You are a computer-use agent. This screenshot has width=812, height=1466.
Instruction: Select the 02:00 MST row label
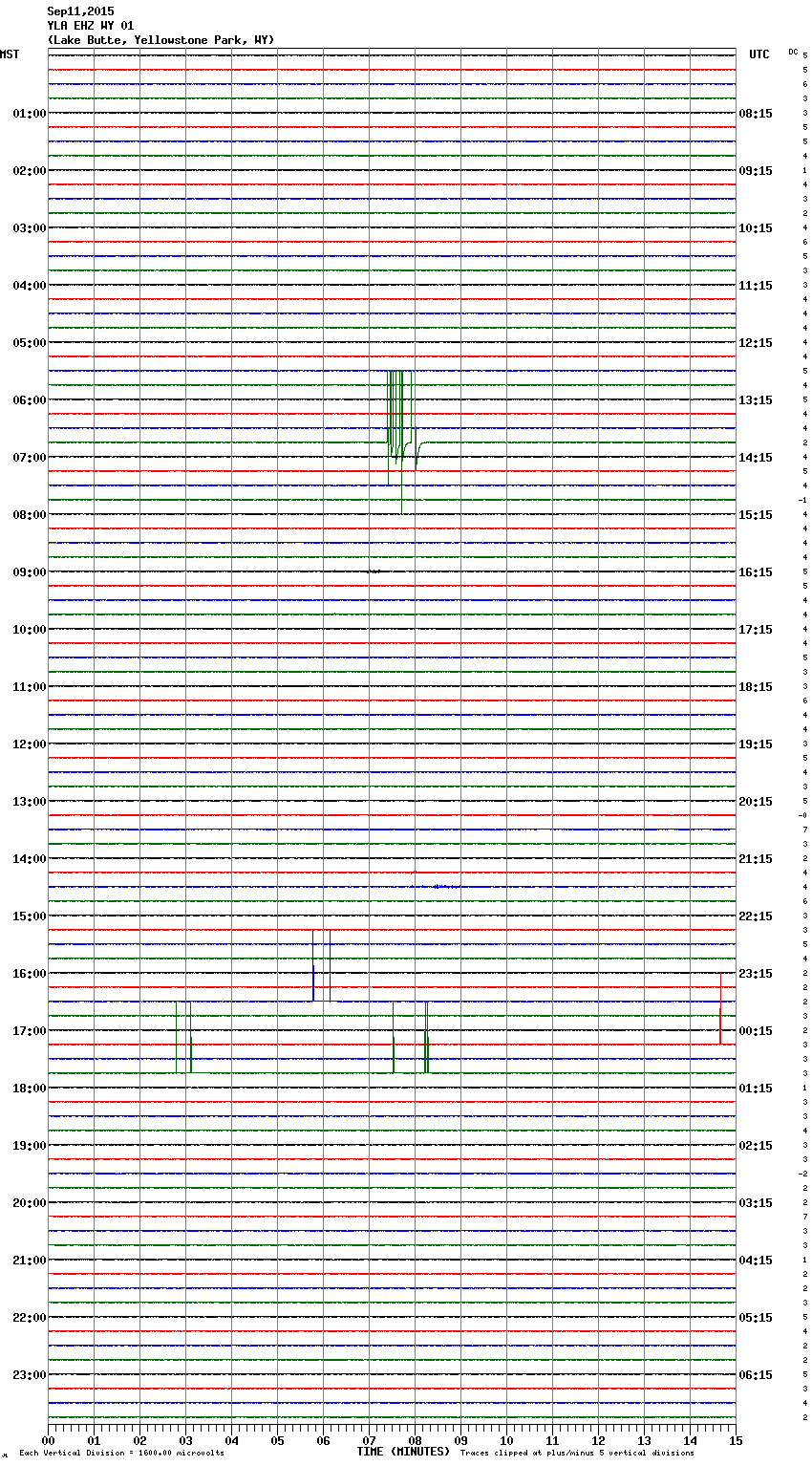pos(29,170)
